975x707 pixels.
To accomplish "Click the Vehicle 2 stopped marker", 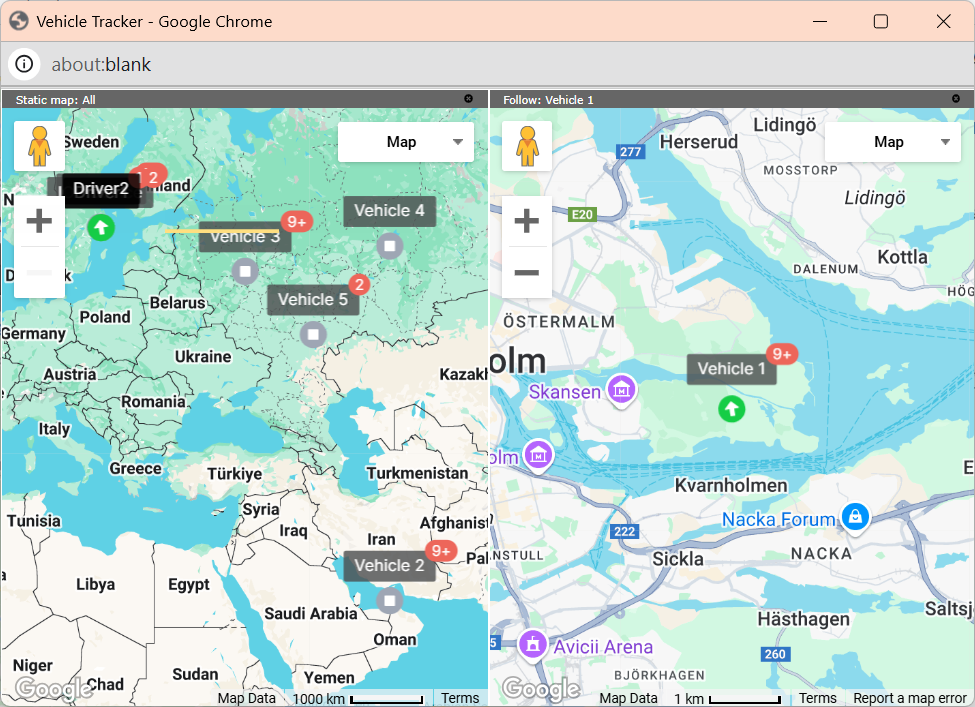I will coord(390,601).
